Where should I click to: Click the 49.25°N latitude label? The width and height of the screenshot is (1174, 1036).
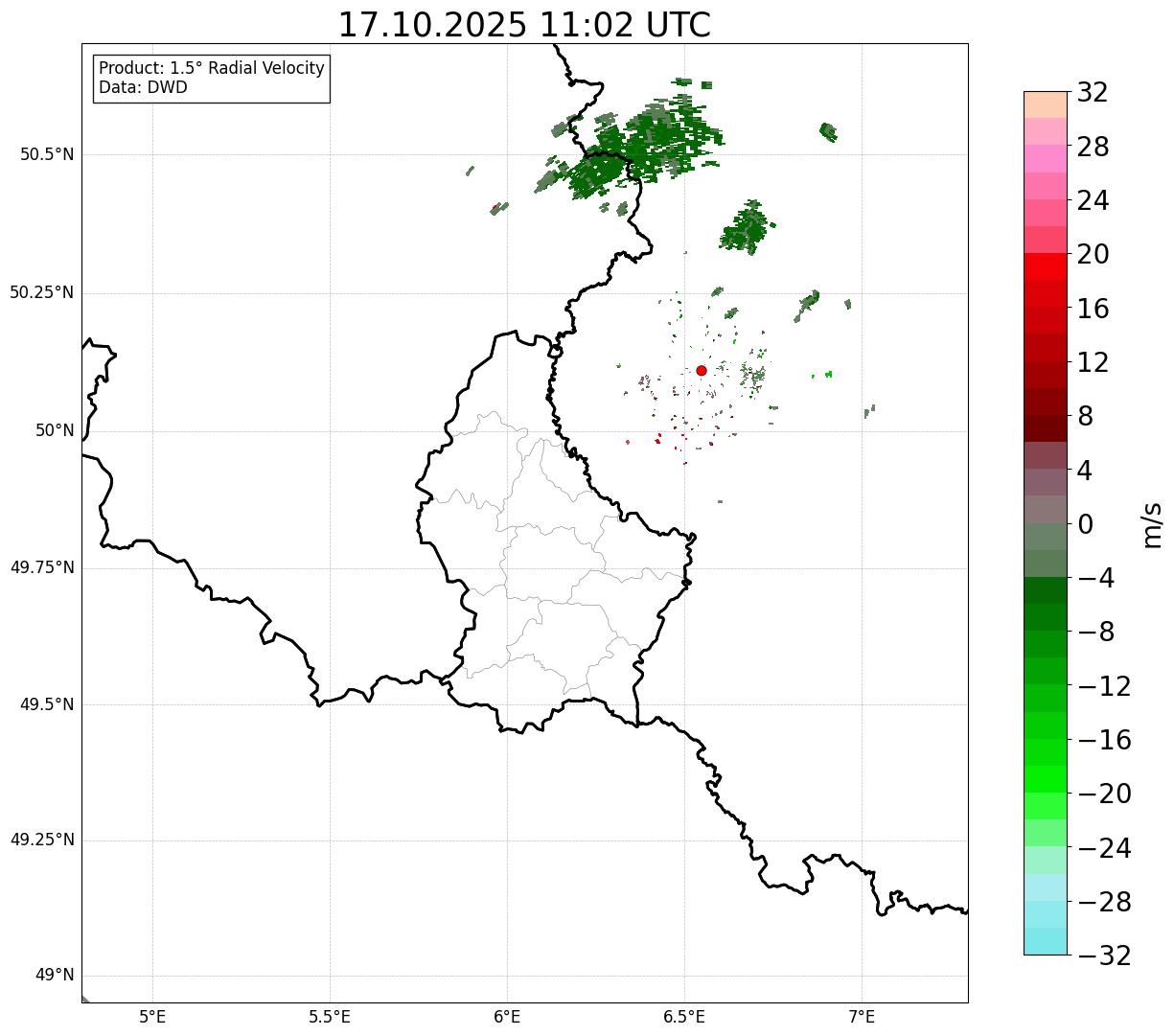point(42,840)
